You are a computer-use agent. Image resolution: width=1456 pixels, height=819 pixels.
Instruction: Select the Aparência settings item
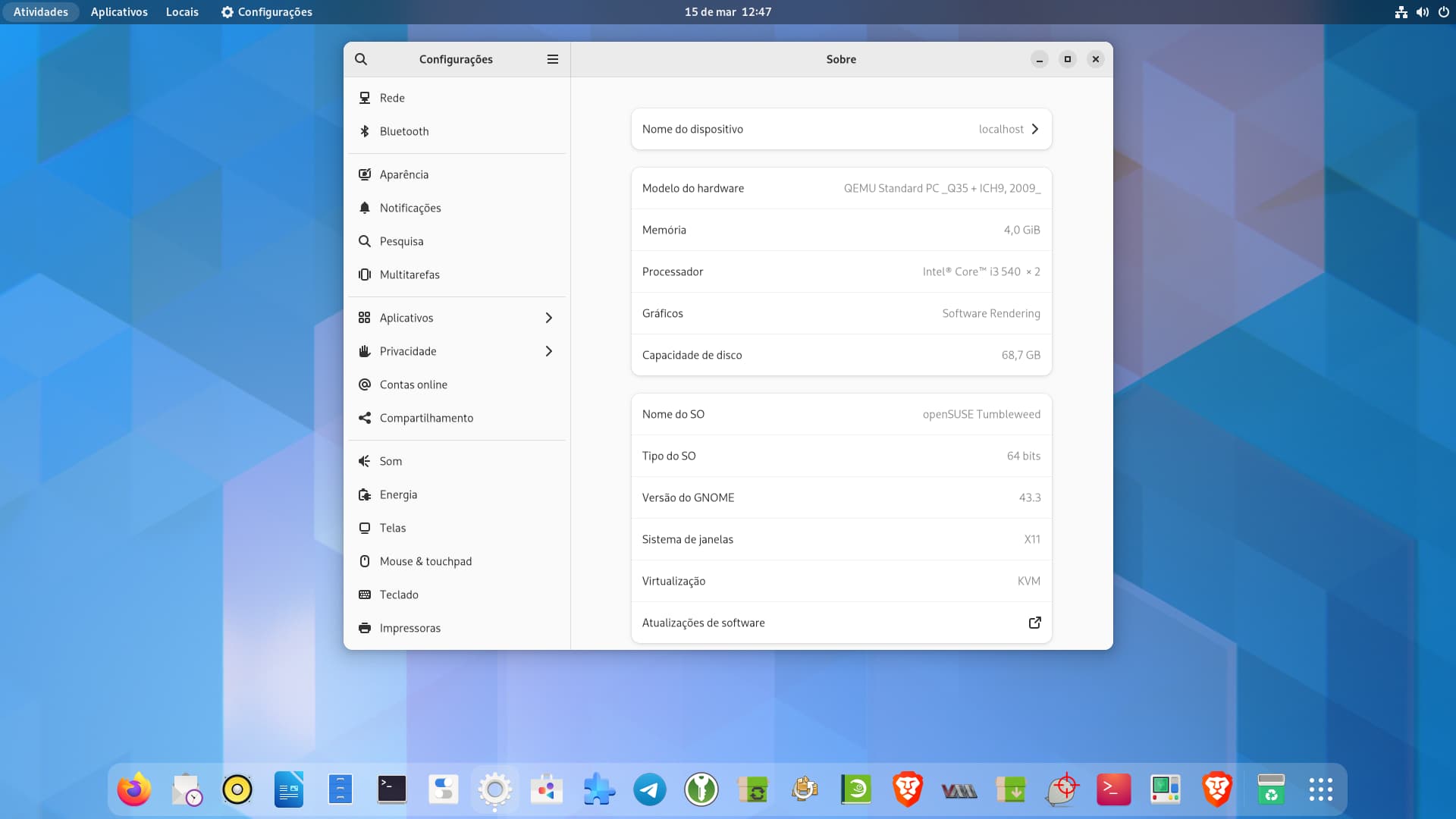403,174
